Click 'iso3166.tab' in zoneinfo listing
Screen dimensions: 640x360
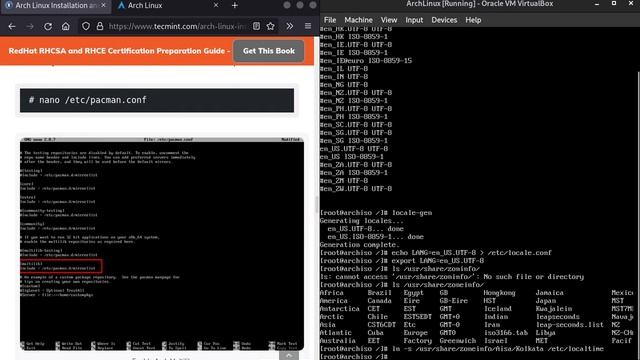506,333
